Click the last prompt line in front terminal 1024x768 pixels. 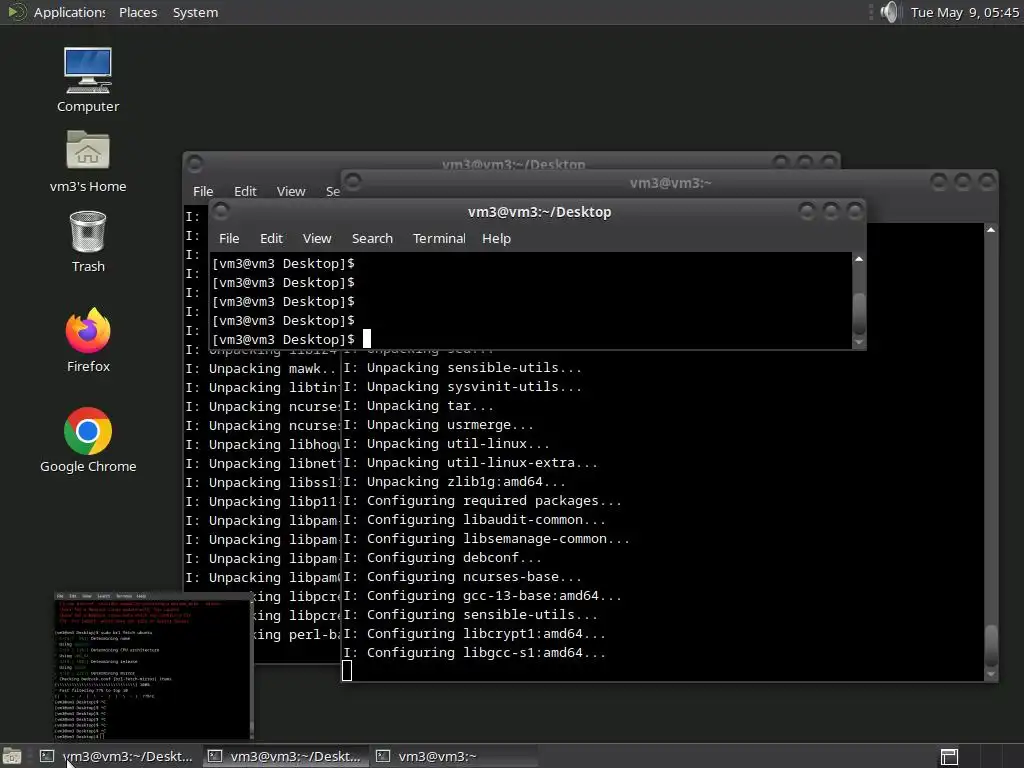(x=283, y=340)
